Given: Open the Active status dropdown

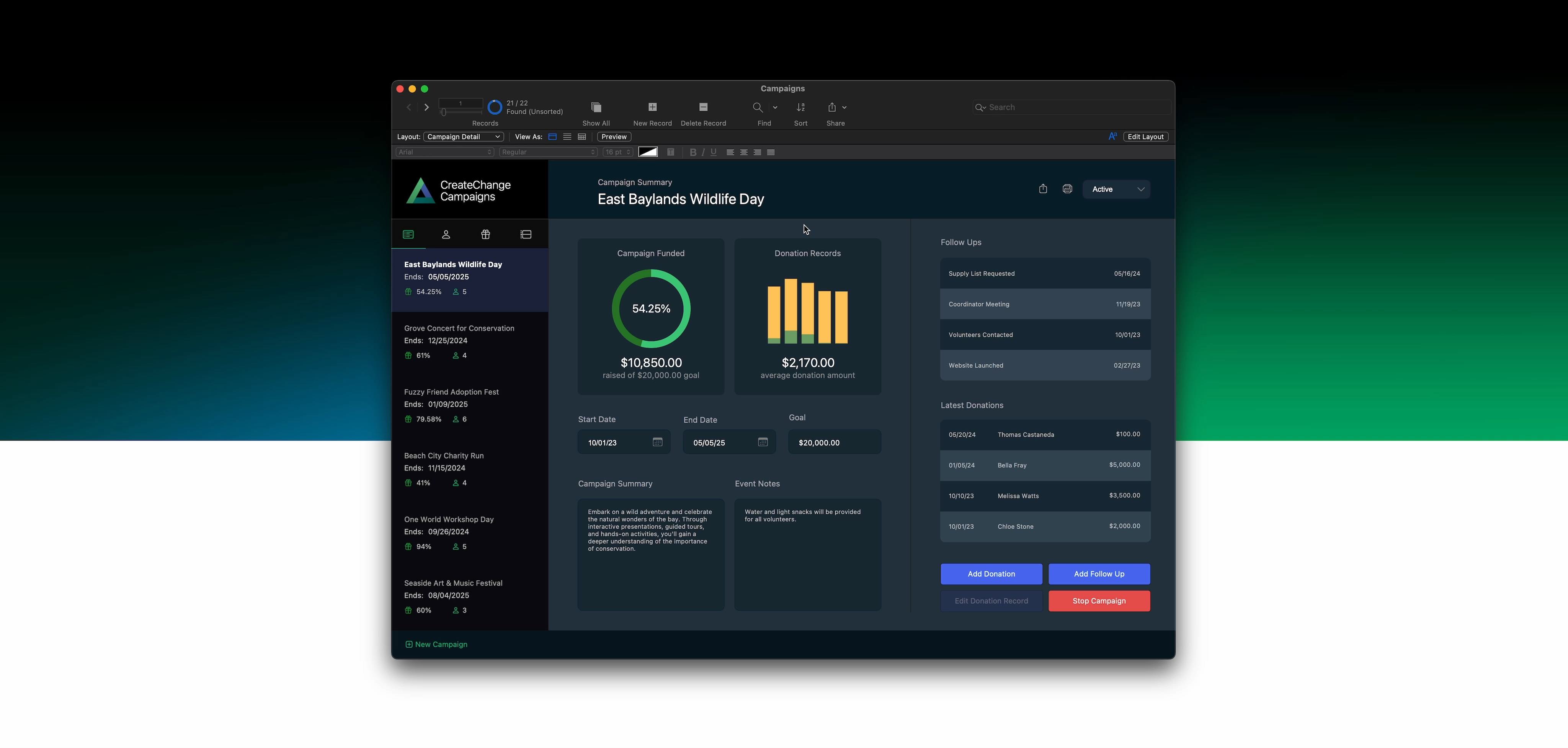Looking at the screenshot, I should point(1116,189).
